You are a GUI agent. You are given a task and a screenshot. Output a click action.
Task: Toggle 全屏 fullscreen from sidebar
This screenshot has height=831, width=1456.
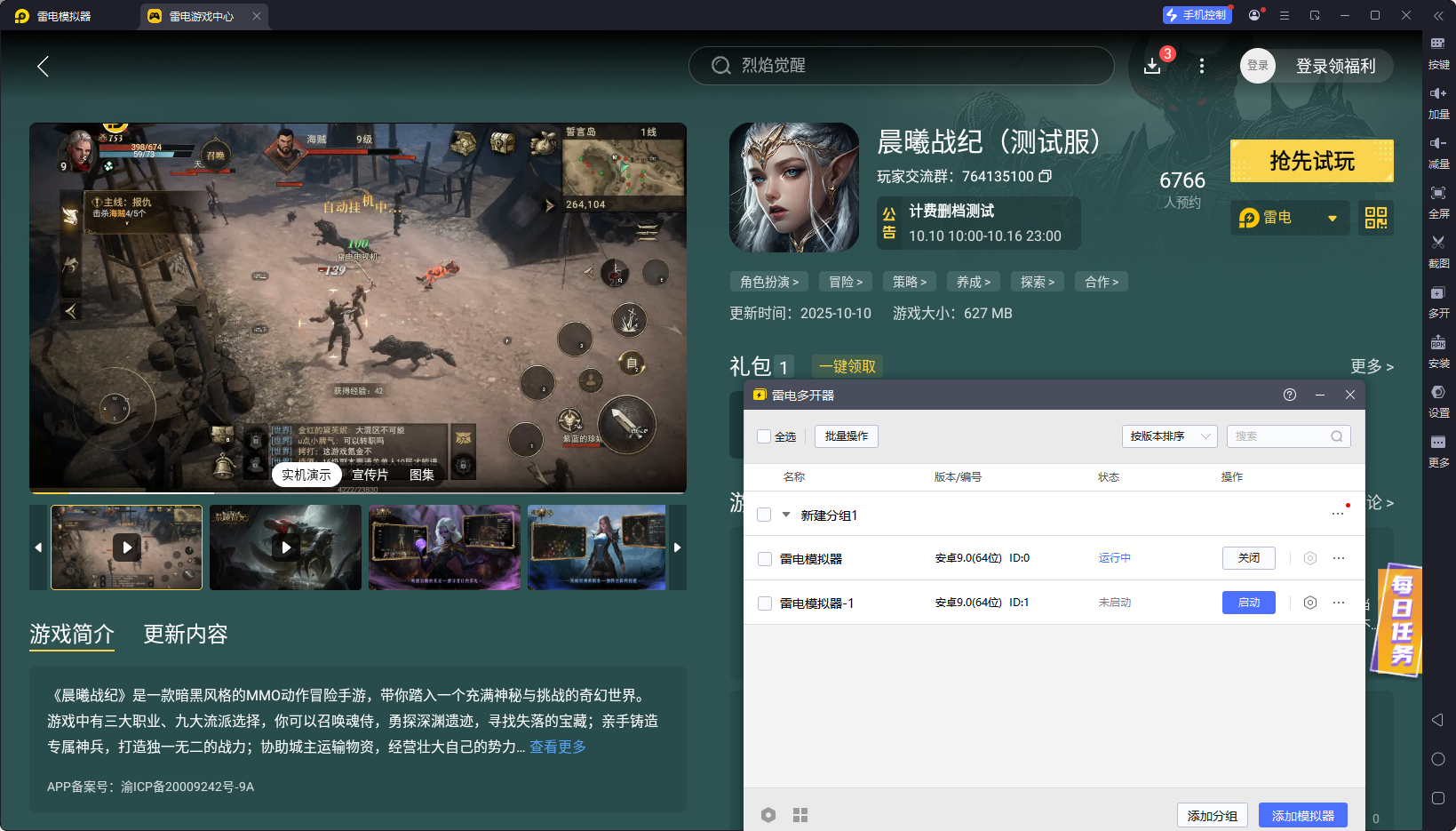[x=1438, y=202]
